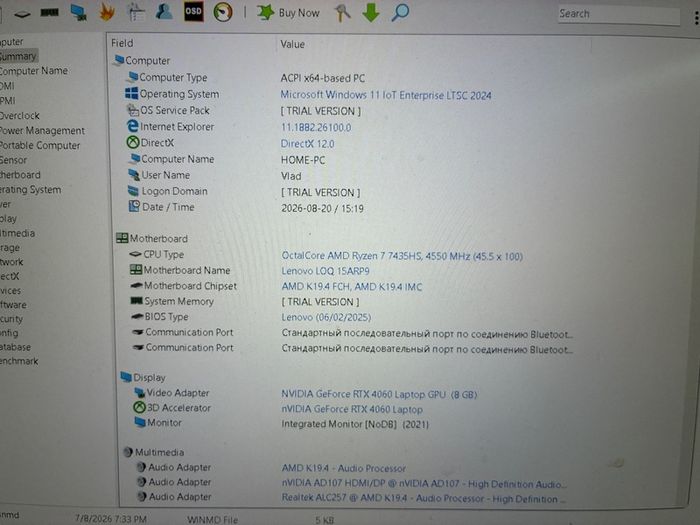The width and height of the screenshot is (700, 525).
Task: Click the memory module toolbar icon
Action: [50, 12]
